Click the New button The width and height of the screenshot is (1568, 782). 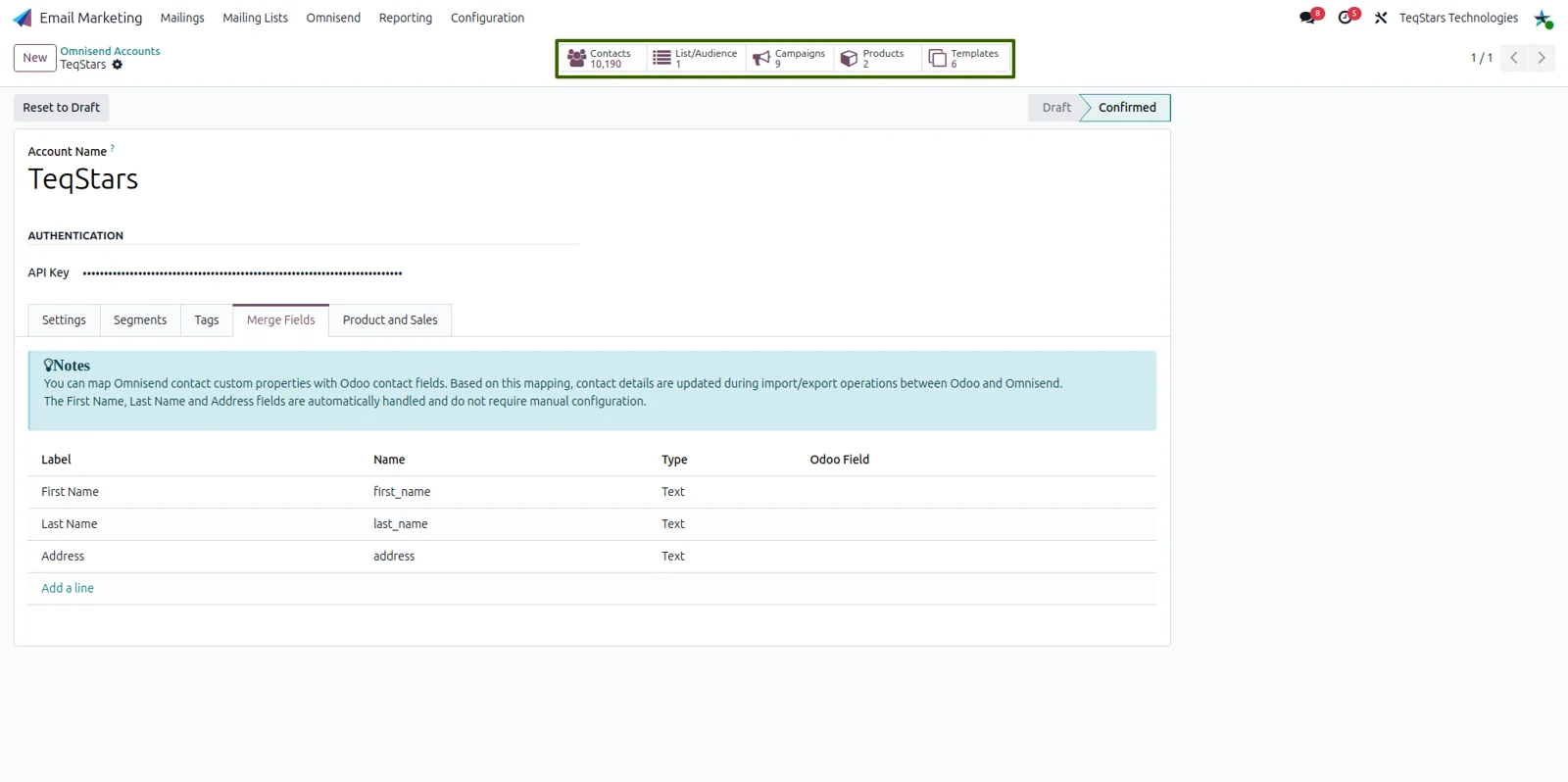point(35,58)
